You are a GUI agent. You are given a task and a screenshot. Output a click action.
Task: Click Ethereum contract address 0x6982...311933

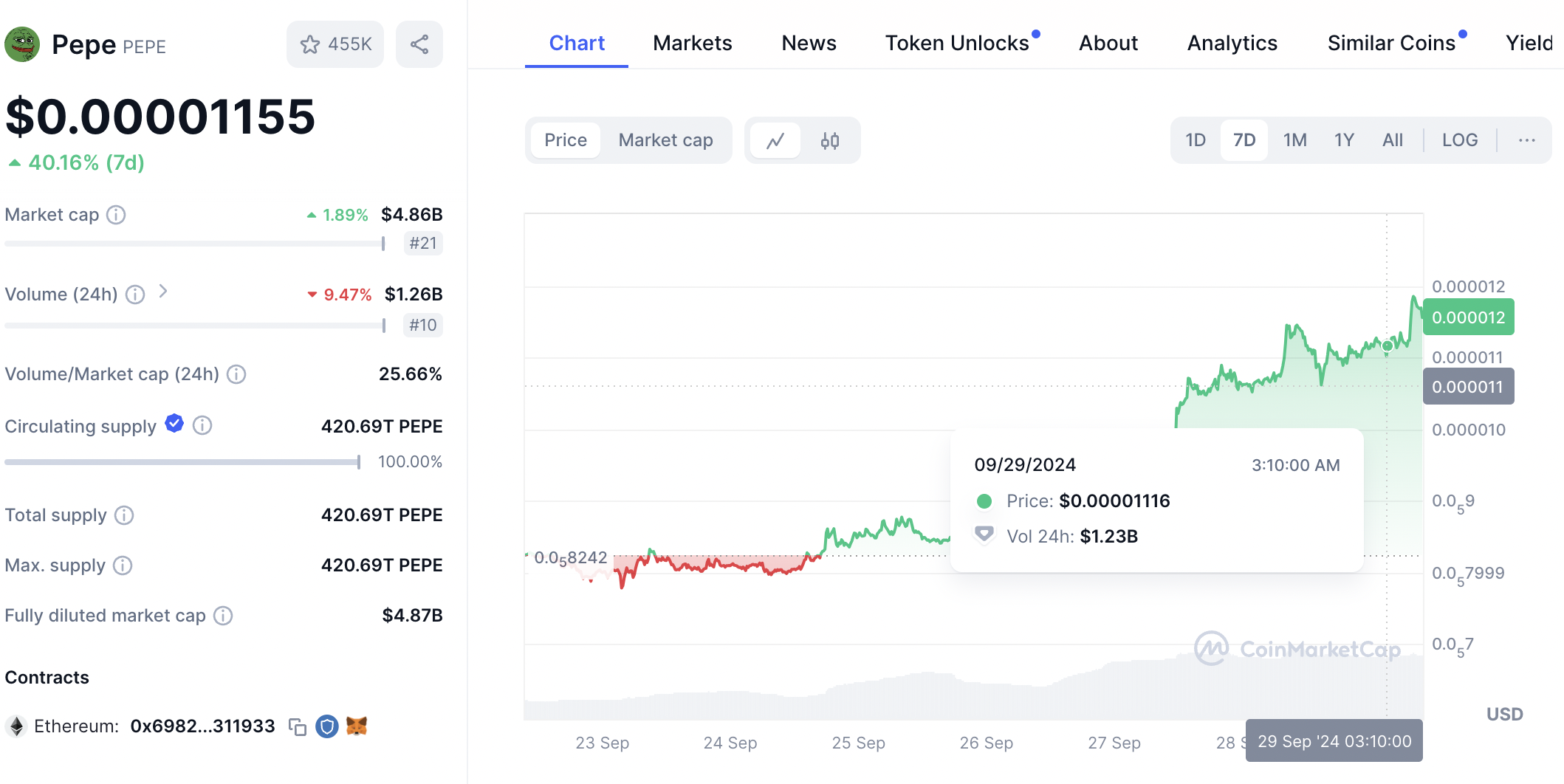click(x=202, y=726)
